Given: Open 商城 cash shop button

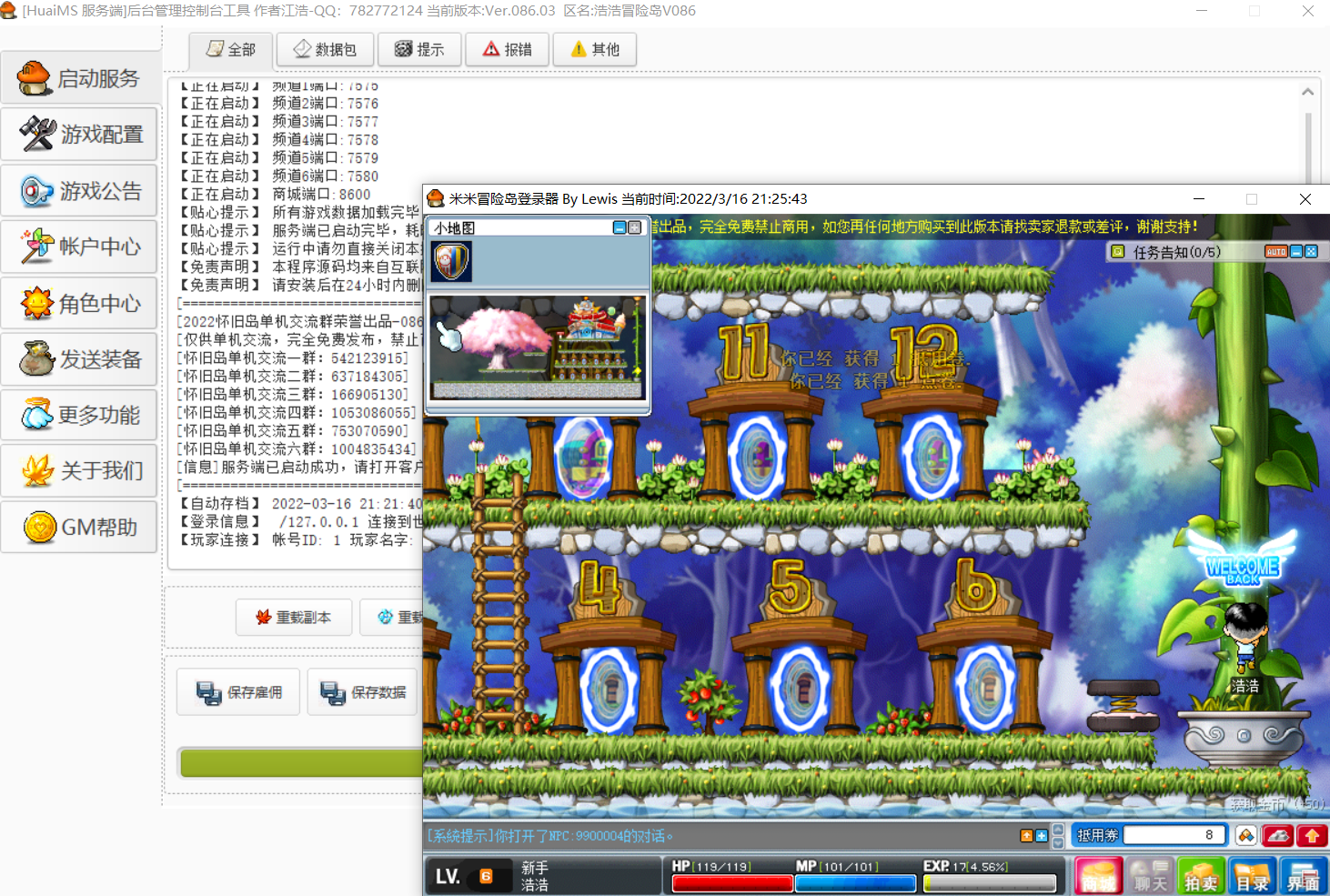Looking at the screenshot, I should pos(1099,876).
